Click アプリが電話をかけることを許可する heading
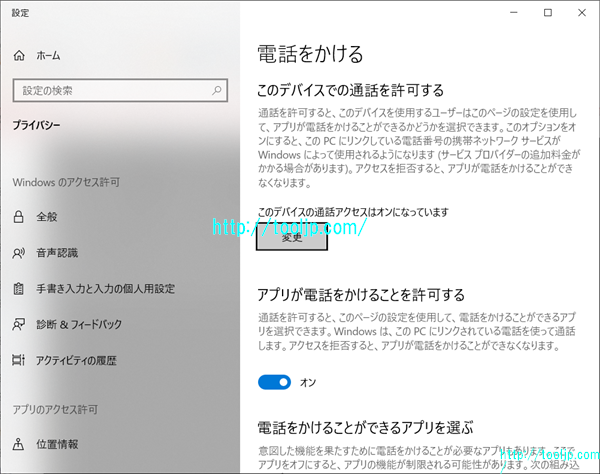 [361, 295]
